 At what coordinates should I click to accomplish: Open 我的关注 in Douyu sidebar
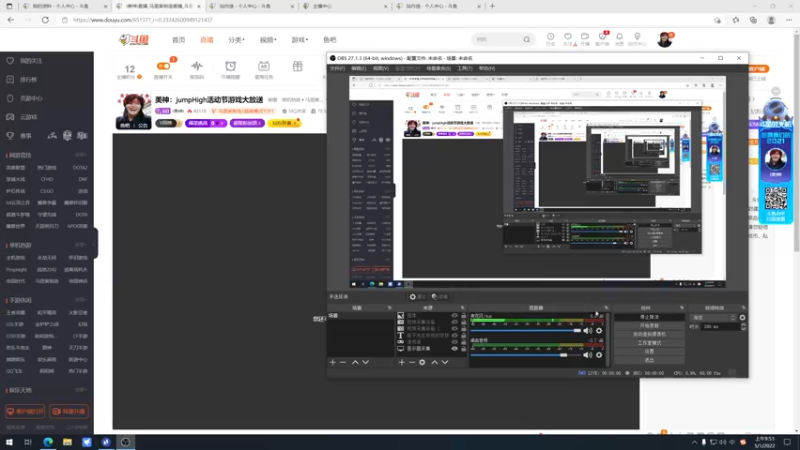pyautogui.click(x=31, y=61)
